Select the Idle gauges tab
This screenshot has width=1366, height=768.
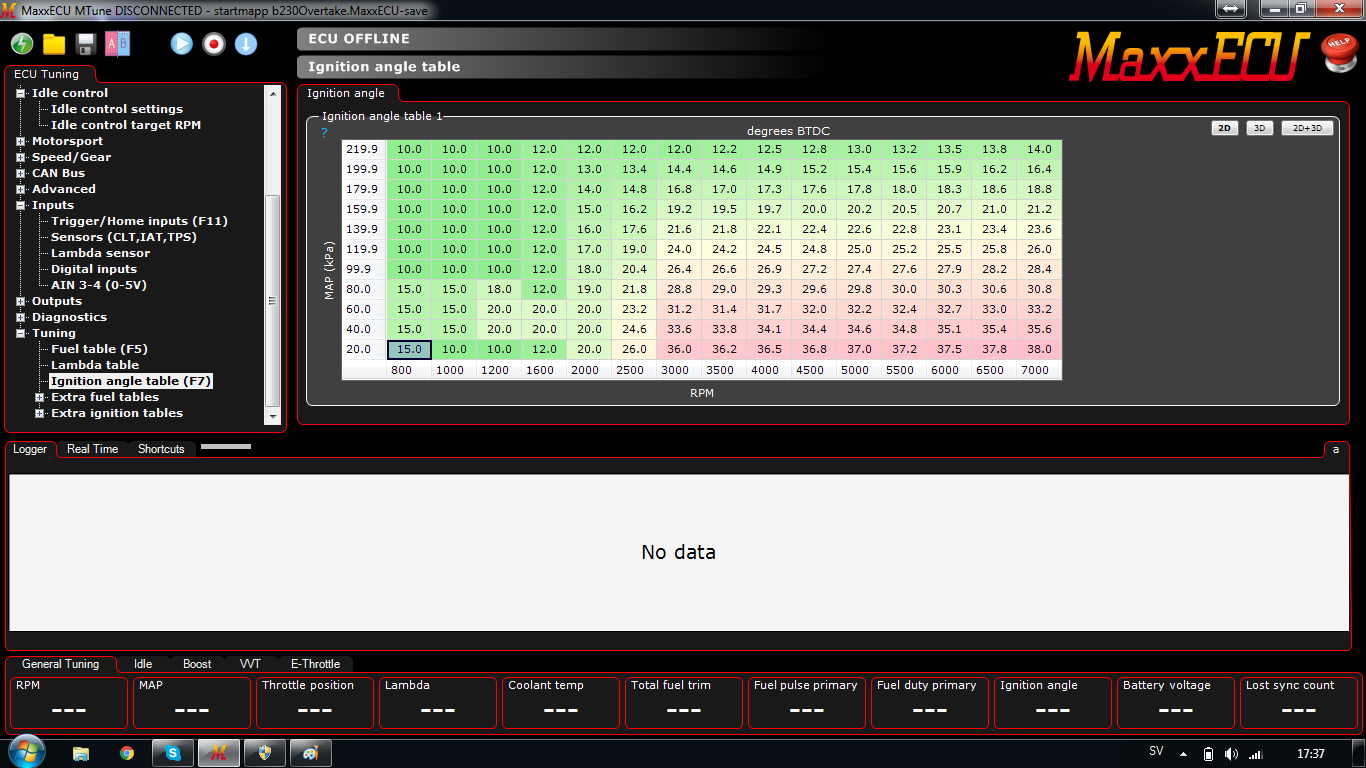pos(143,664)
